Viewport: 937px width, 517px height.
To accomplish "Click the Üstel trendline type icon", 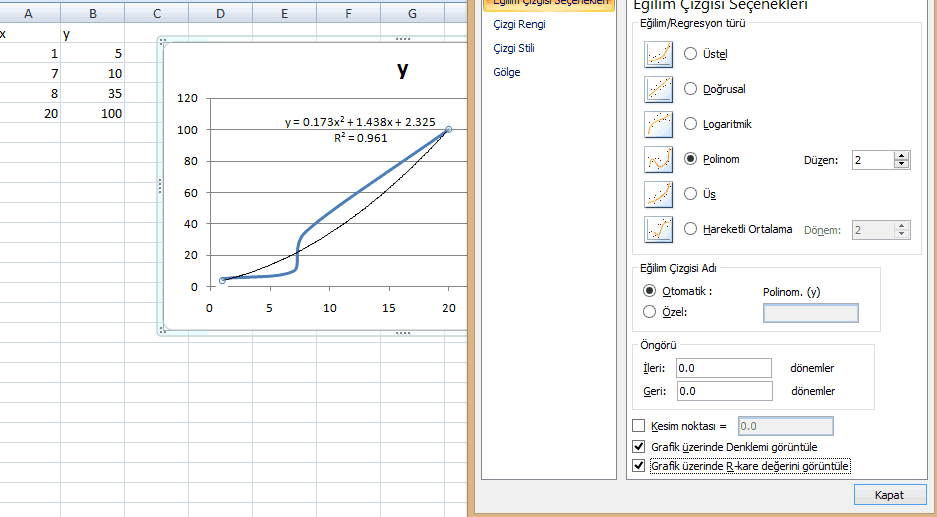I will tap(658, 54).
